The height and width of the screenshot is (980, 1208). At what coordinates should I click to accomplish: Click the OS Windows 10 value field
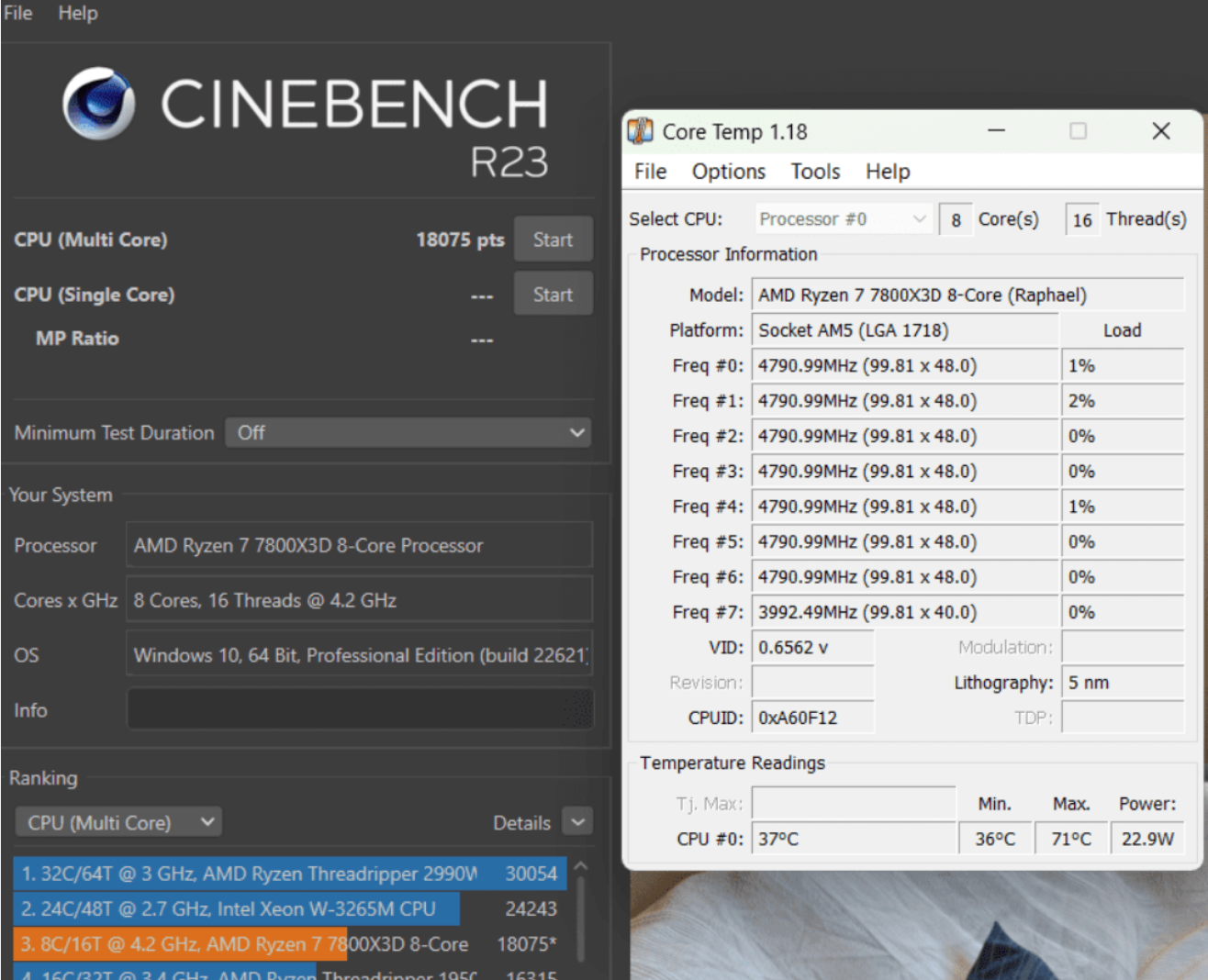tap(359, 655)
